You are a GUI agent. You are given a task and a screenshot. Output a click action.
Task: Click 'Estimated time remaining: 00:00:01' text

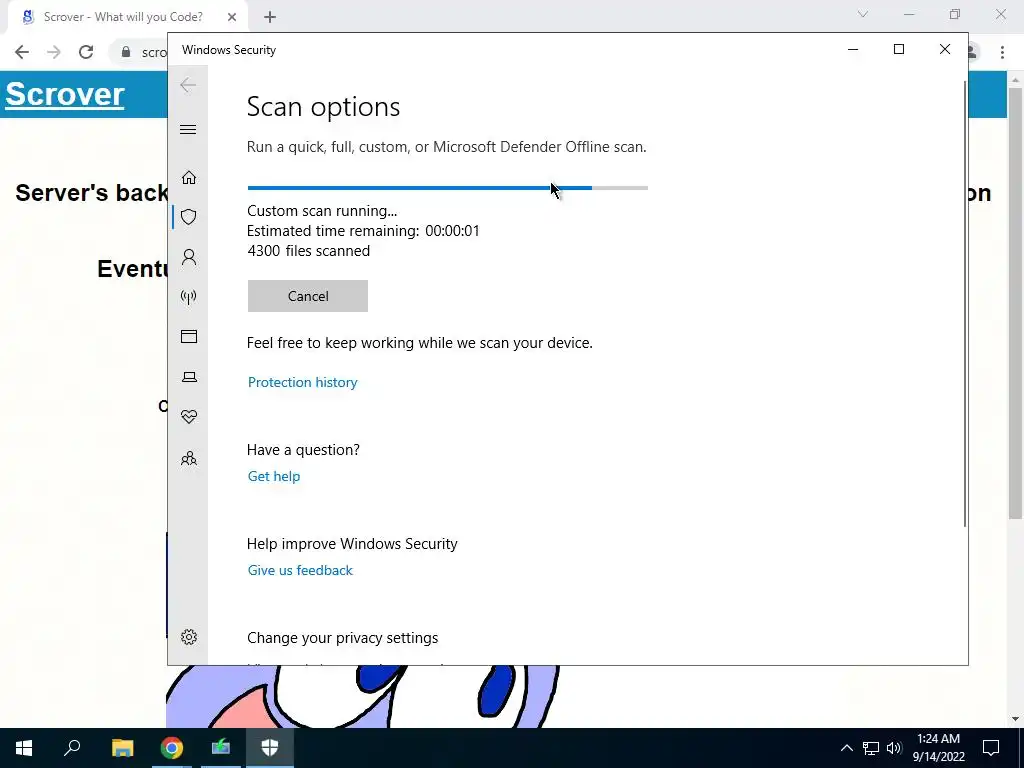363,231
